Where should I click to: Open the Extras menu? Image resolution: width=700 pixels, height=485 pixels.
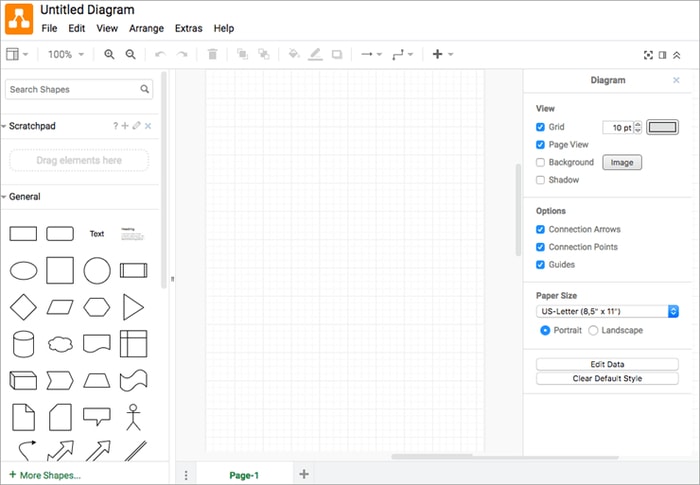pos(188,28)
